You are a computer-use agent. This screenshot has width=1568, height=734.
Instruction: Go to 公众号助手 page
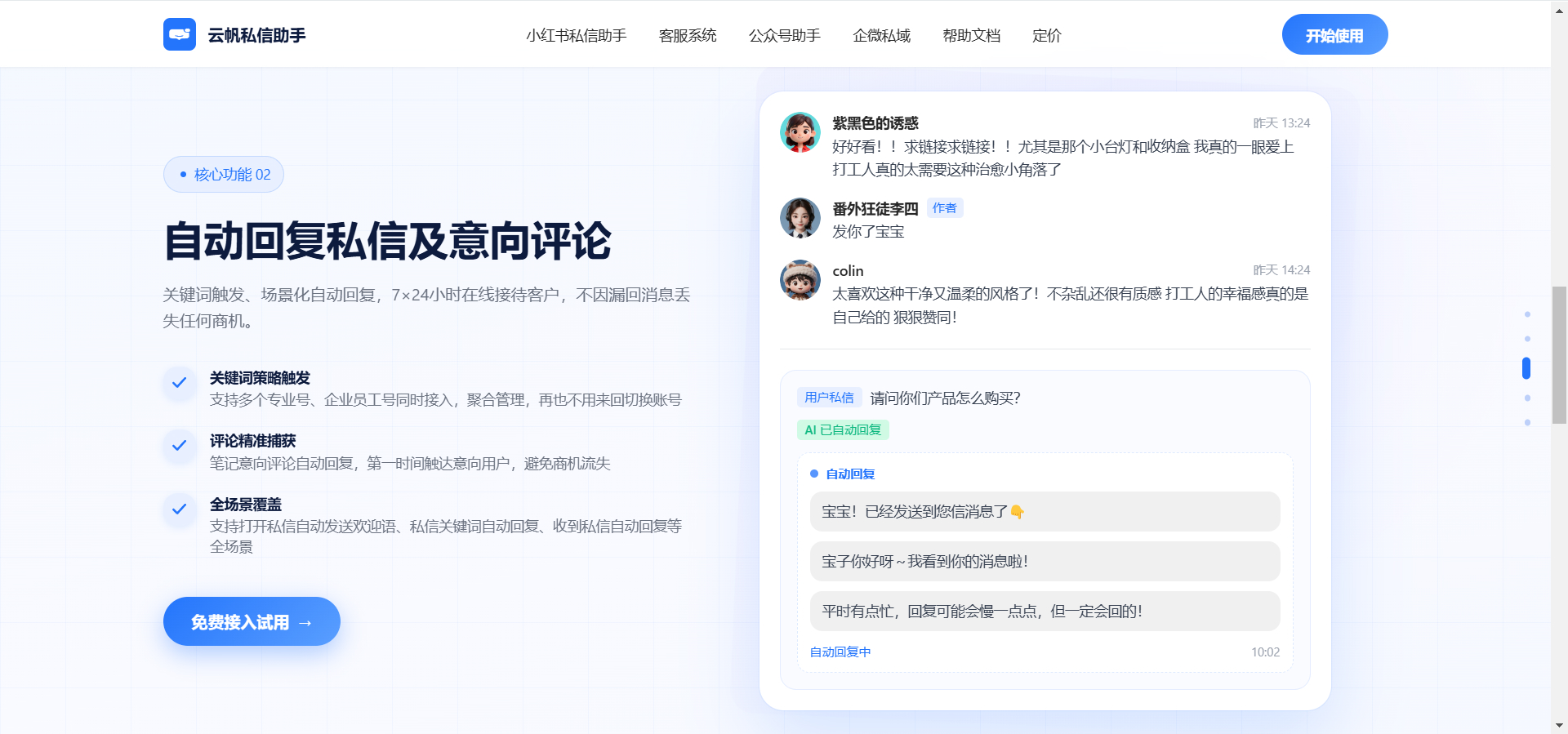[784, 35]
